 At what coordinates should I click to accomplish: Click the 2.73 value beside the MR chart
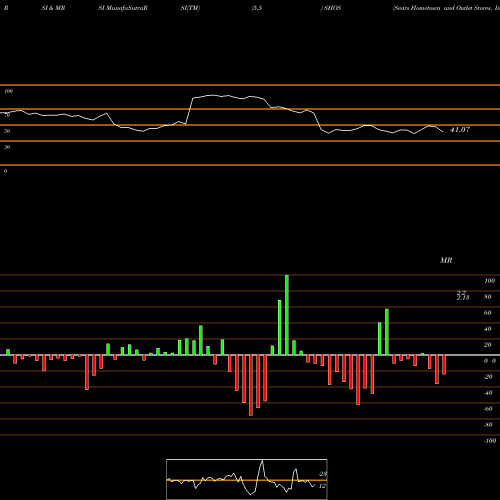point(463,297)
